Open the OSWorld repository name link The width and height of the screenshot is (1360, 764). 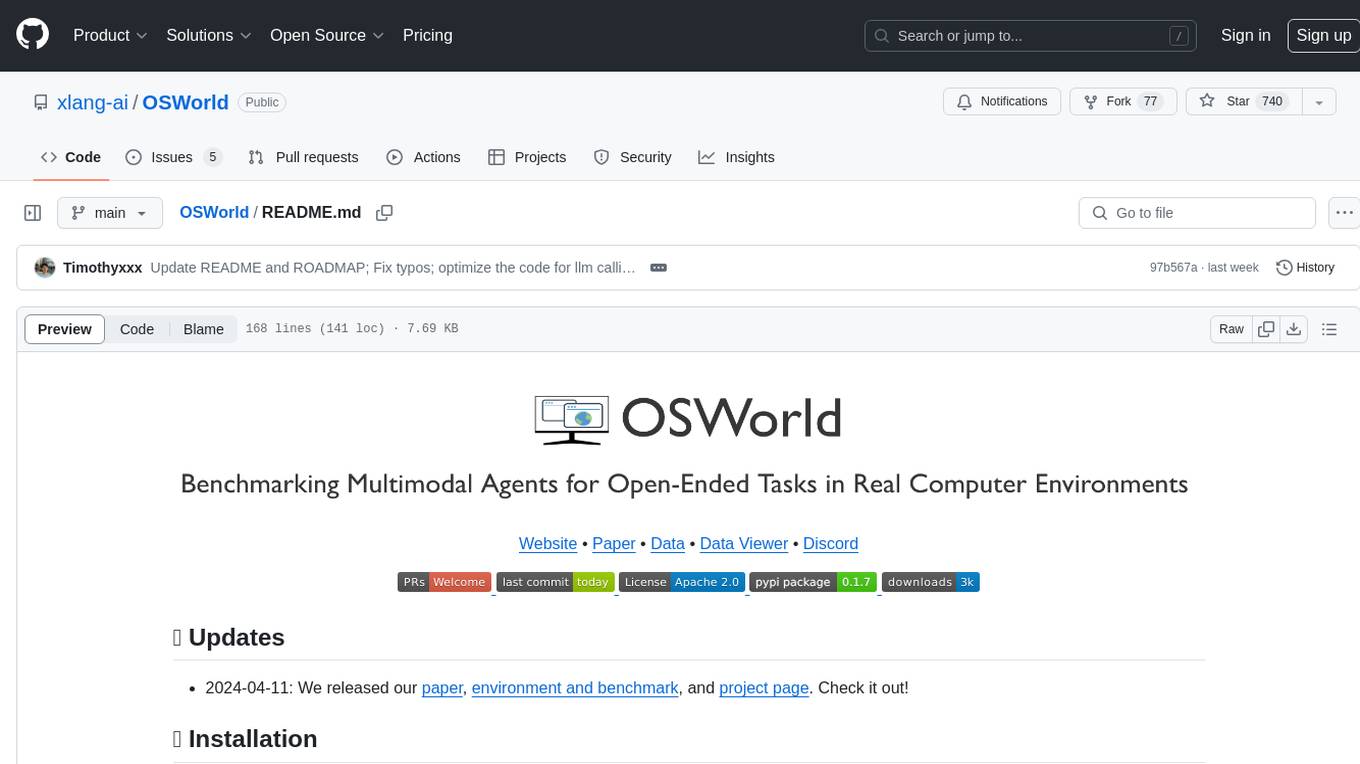(x=185, y=102)
